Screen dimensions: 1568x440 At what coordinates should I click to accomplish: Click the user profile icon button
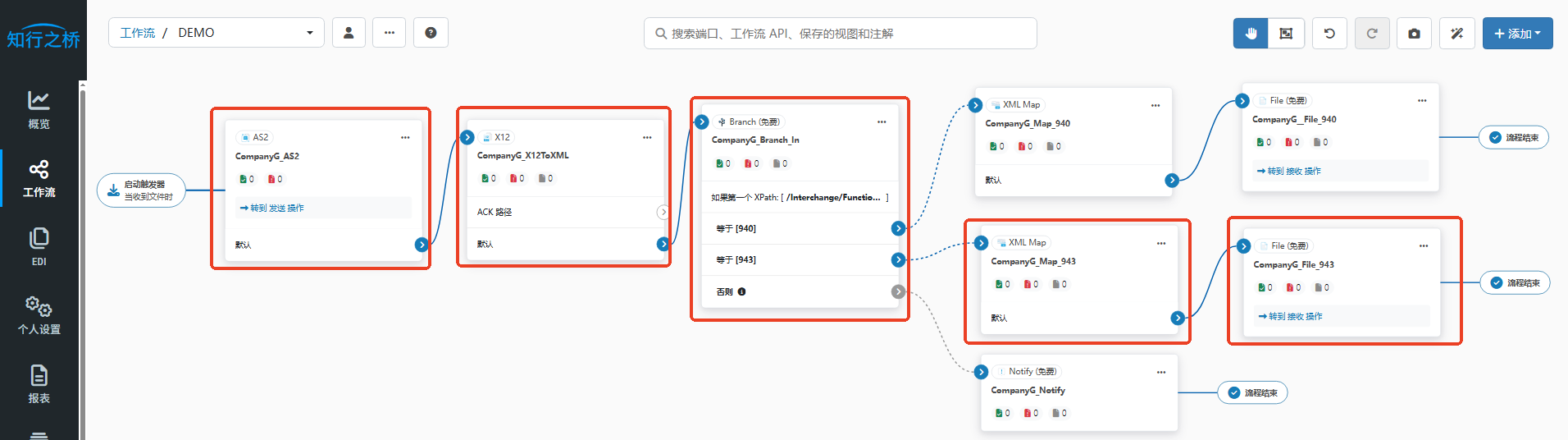(x=349, y=33)
